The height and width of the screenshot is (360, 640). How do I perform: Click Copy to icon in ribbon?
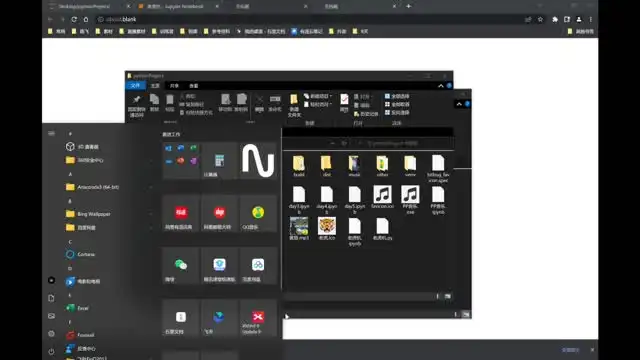242,102
